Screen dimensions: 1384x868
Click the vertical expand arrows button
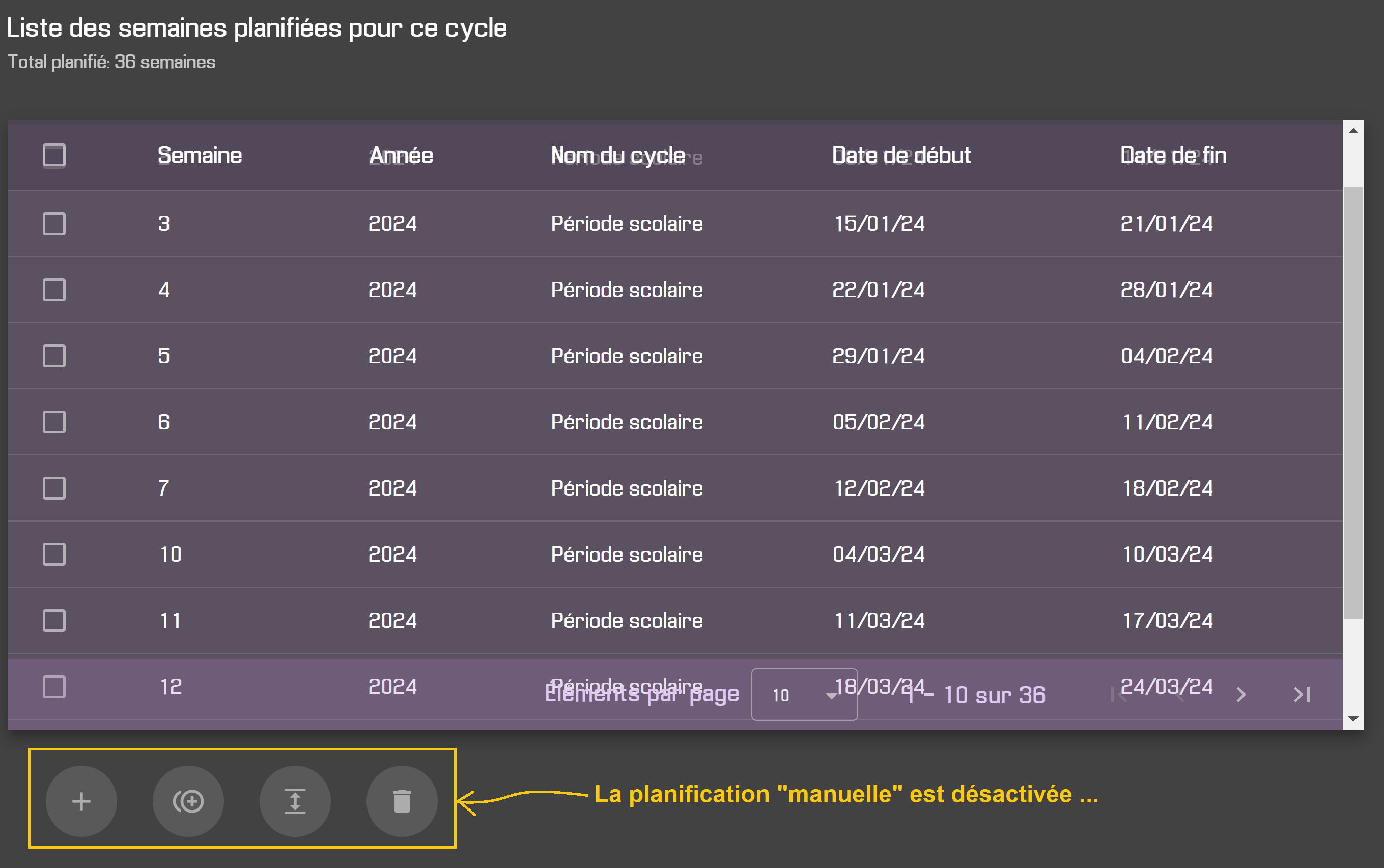click(x=295, y=801)
